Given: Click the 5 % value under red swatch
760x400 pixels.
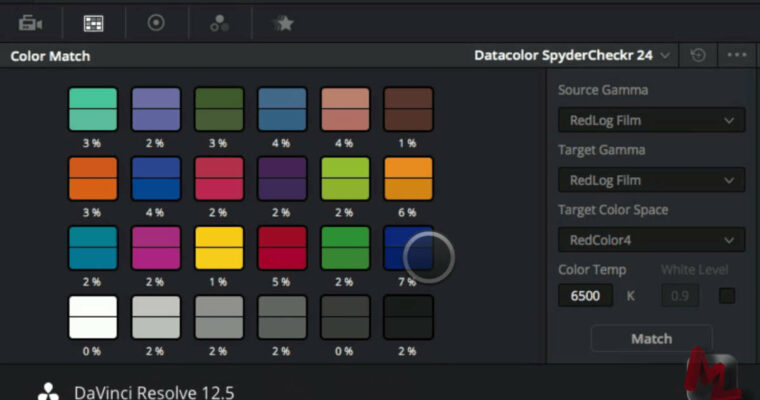Looking at the screenshot, I should (281, 282).
